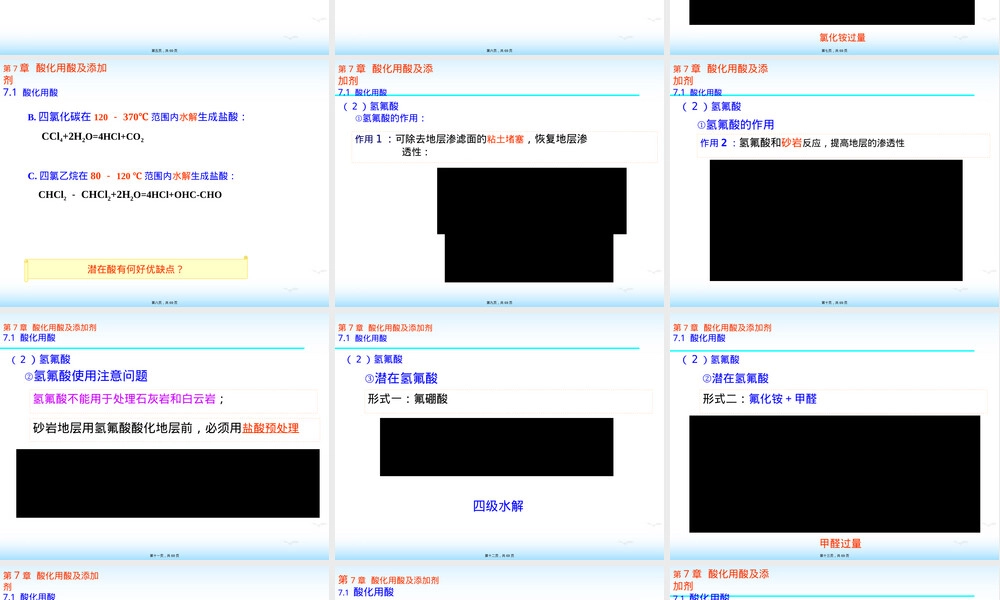Click the blue caption '四级水解'

(498, 506)
